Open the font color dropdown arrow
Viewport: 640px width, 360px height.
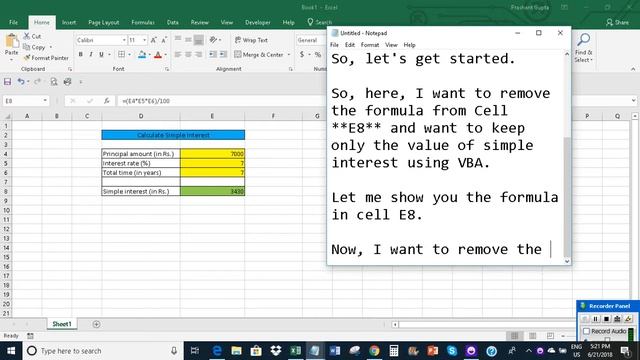coord(165,55)
